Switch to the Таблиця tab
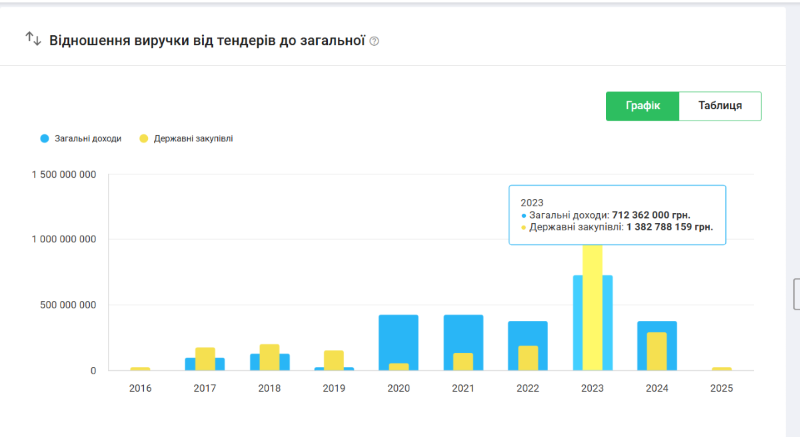Image resolution: width=800 pixels, height=437 pixels. pyautogui.click(x=720, y=106)
